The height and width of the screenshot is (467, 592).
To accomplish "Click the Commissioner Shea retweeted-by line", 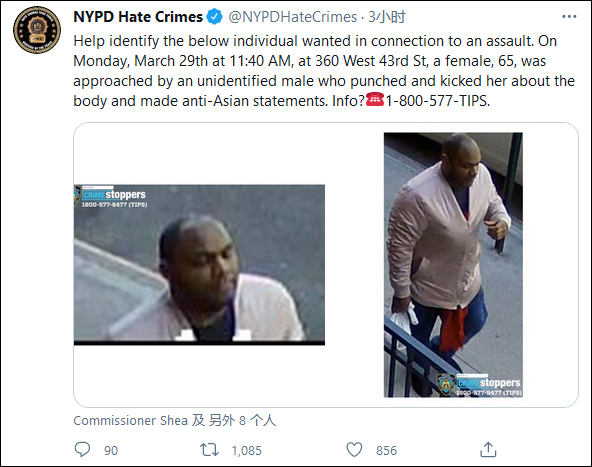I will 174,420.
